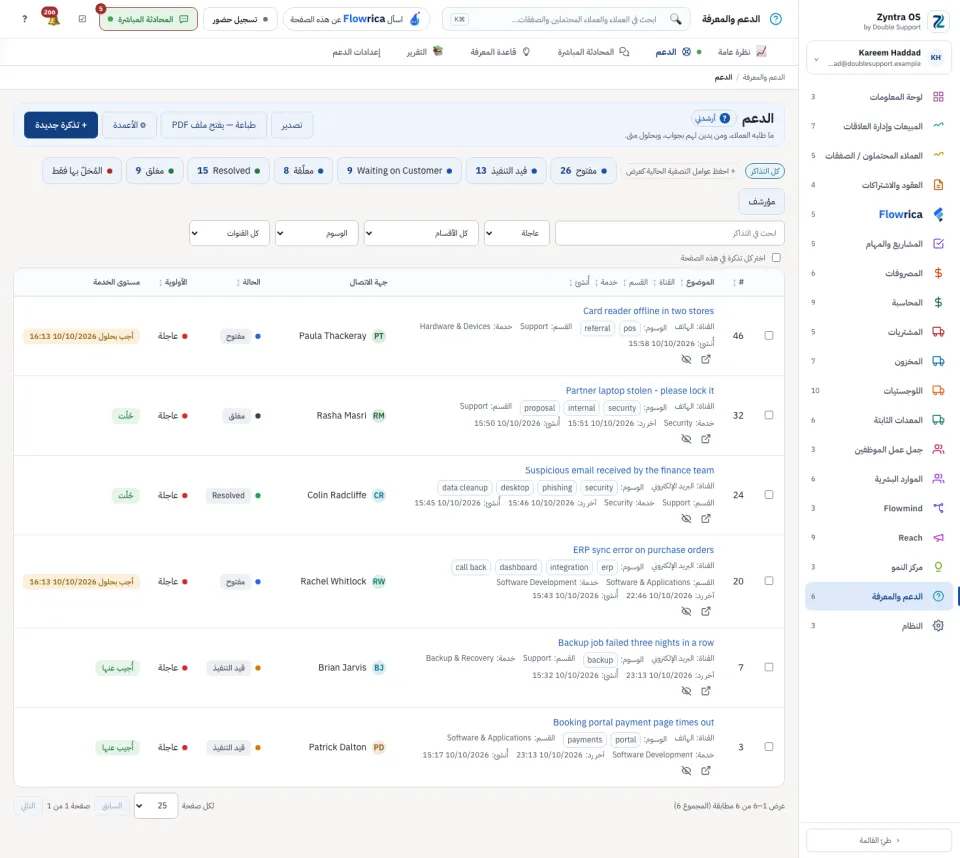
Task: Click the global search field in top bar
Action: 566,19
